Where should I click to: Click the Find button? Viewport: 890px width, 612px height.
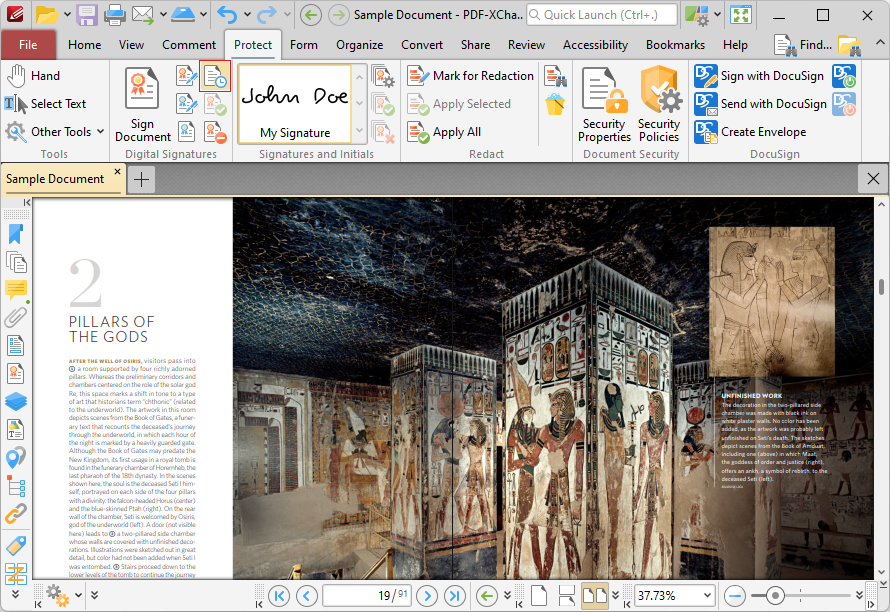click(x=803, y=45)
